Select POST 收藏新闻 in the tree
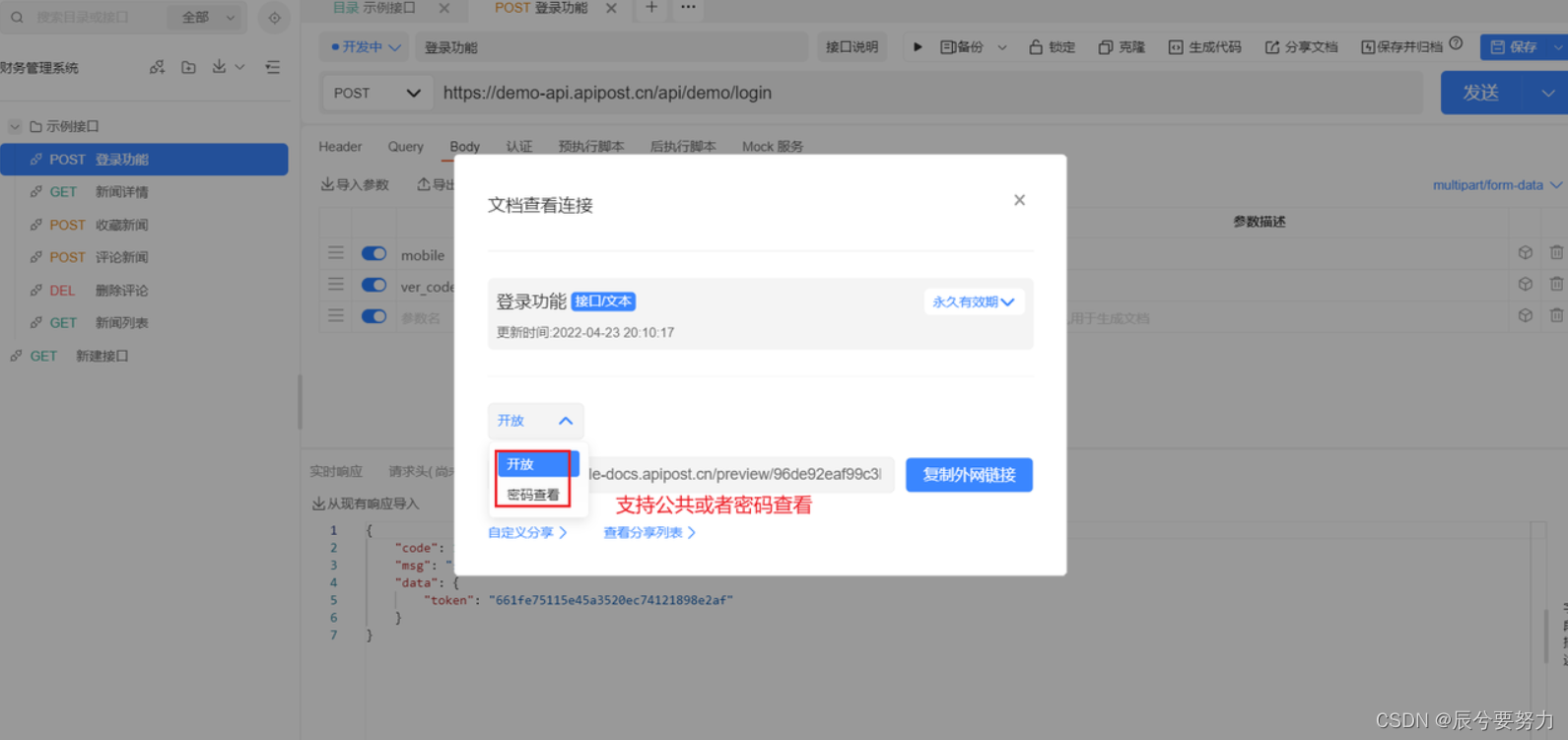Image resolution: width=1568 pixels, height=740 pixels. coord(144,225)
